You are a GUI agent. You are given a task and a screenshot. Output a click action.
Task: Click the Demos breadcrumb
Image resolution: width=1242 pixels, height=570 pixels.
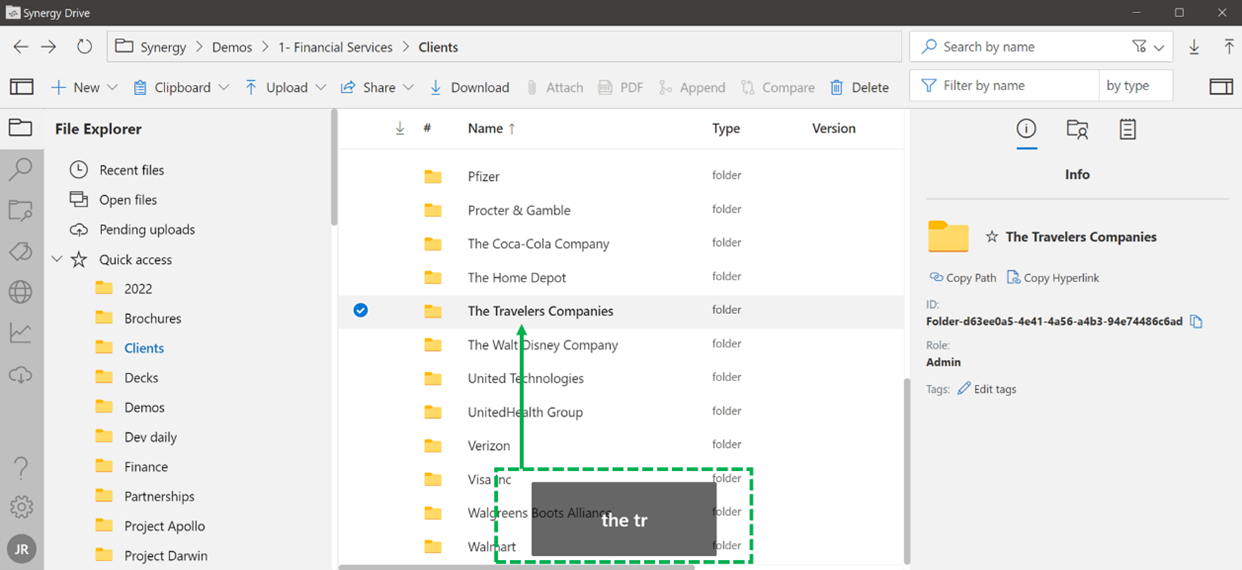(232, 47)
